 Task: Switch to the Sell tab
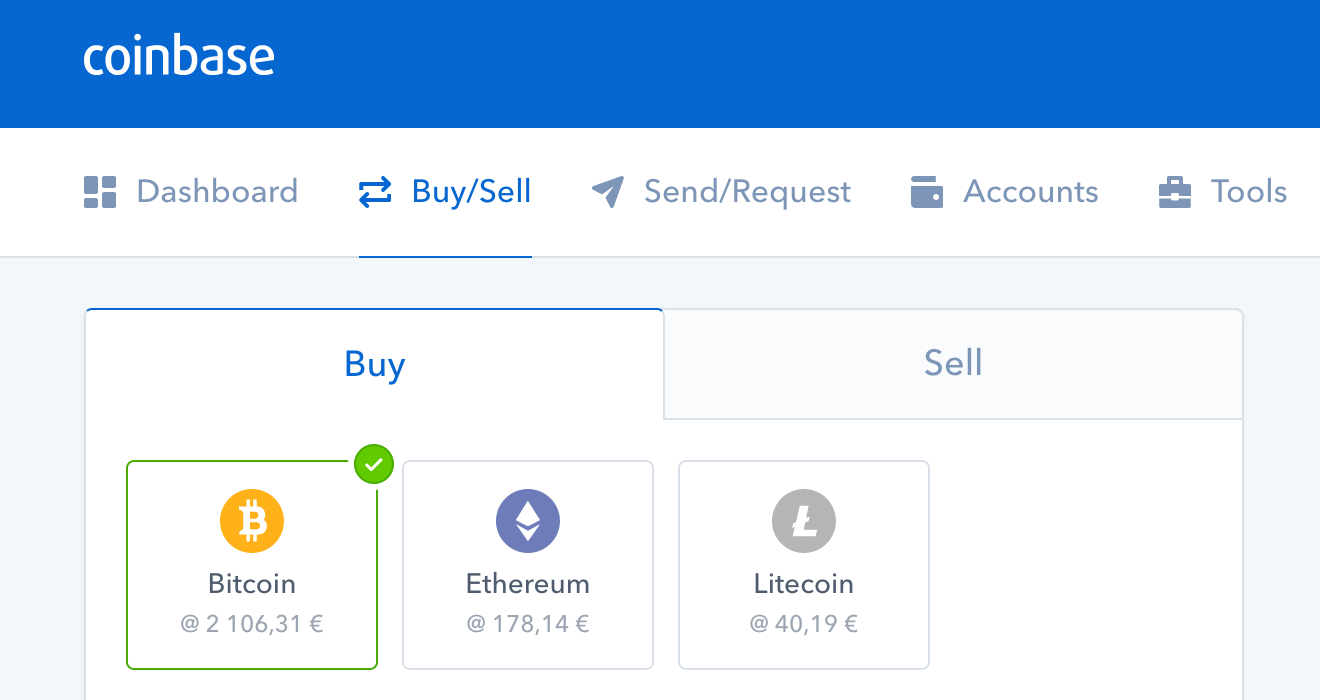[x=953, y=364]
